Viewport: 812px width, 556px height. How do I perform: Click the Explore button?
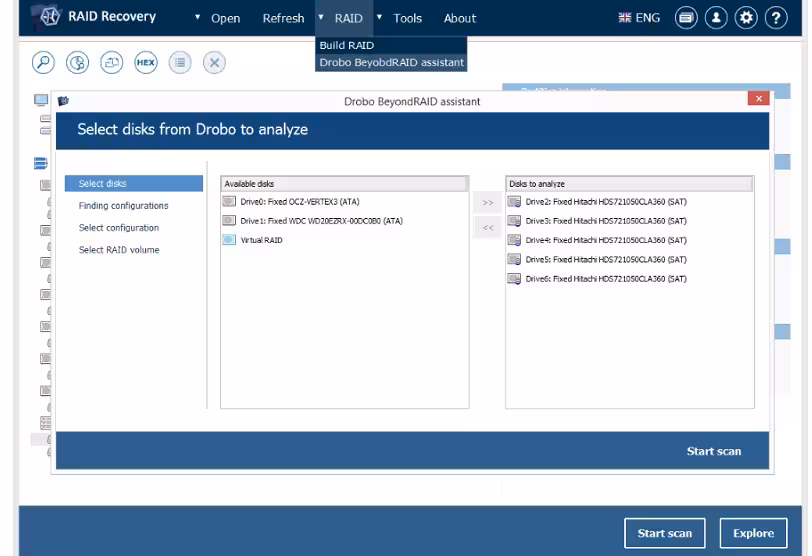pyautogui.click(x=753, y=533)
